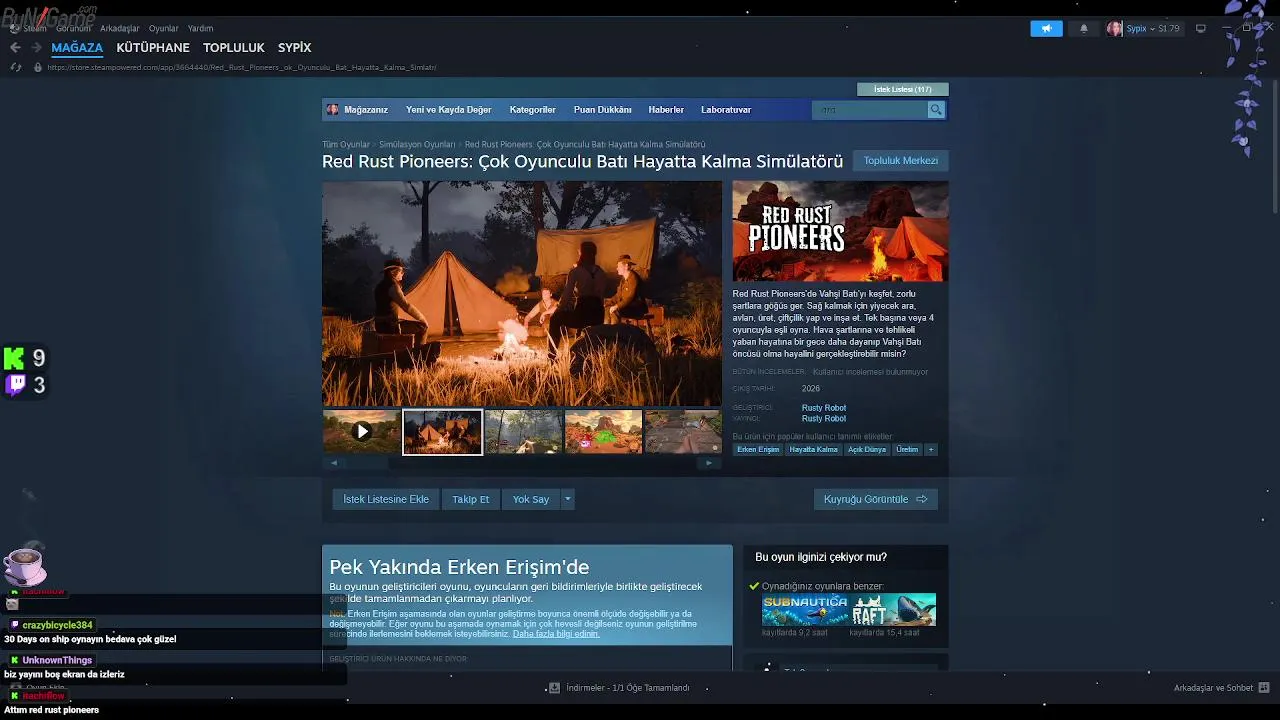Image resolution: width=1280 pixels, height=720 pixels.
Task: Open the Mağazanız store menu
Action: click(366, 110)
